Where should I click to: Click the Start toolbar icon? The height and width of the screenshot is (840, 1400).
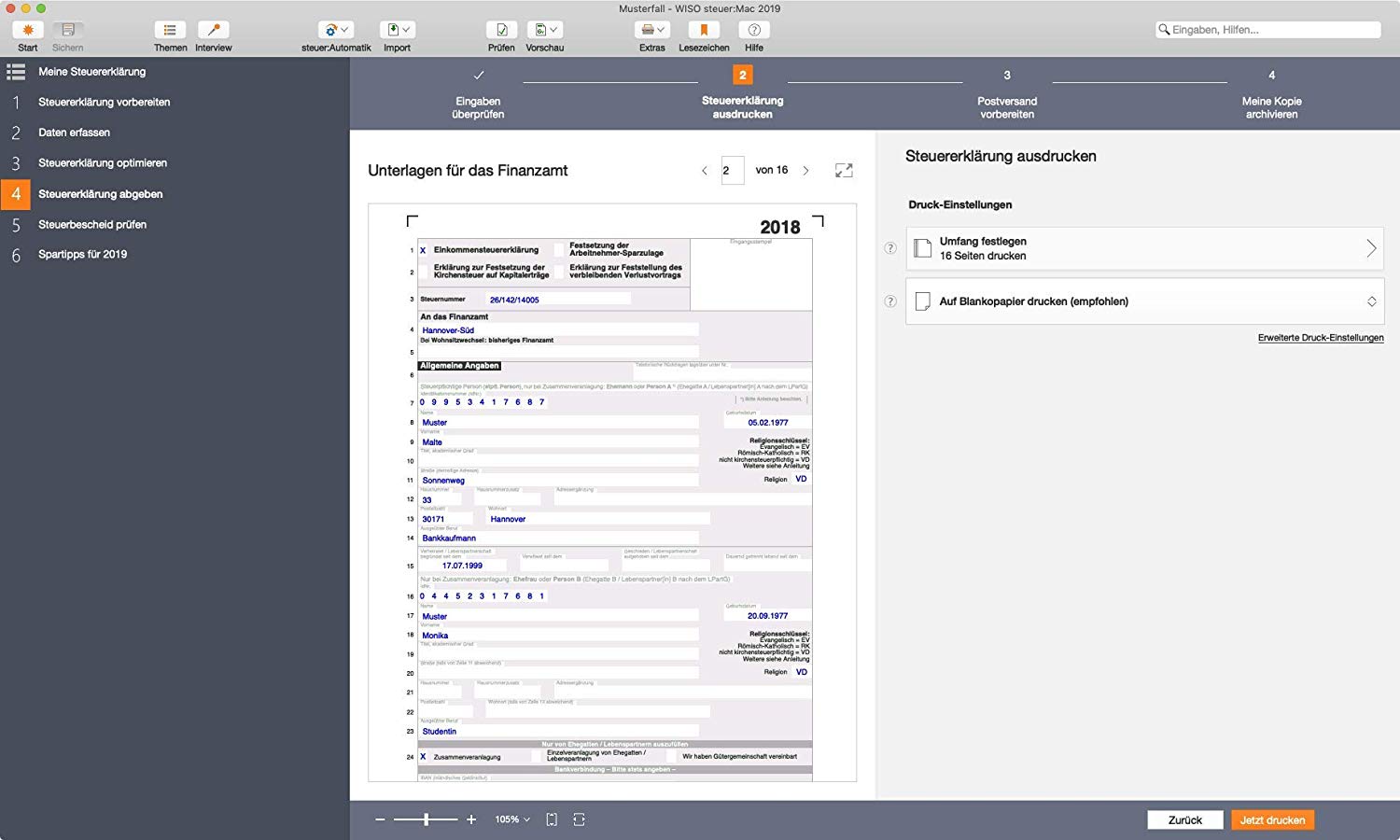[x=28, y=30]
